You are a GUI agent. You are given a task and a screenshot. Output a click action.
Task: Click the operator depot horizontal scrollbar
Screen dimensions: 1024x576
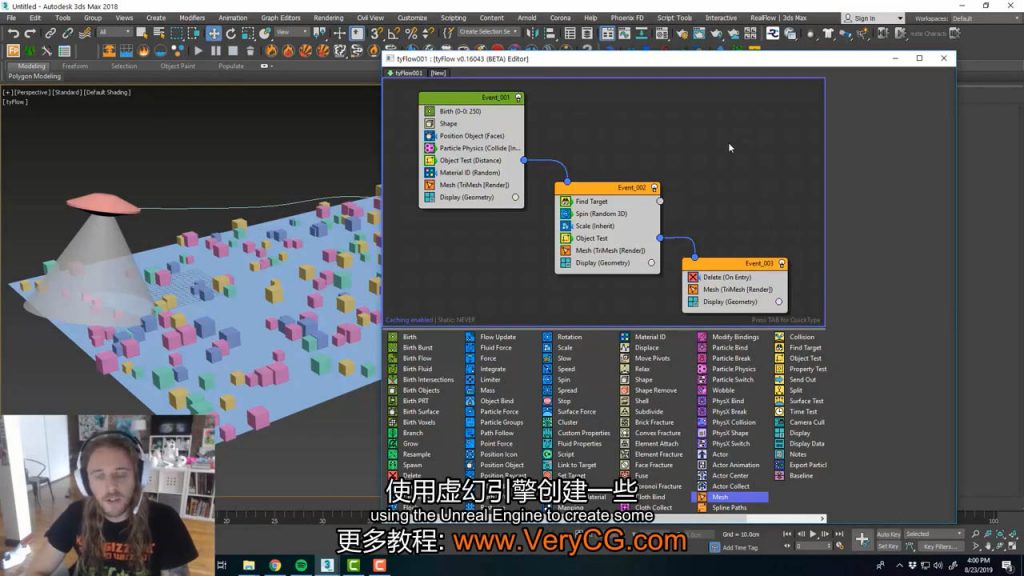click(x=603, y=519)
